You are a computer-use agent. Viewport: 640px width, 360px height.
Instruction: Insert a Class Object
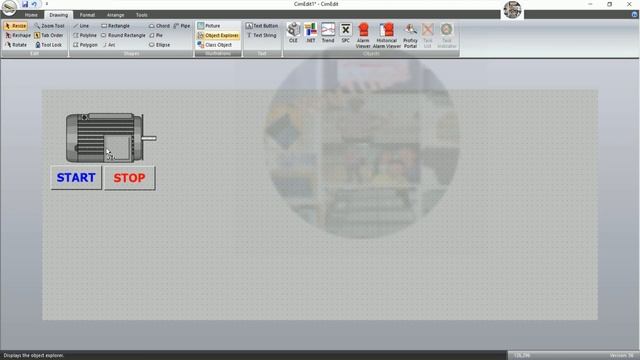[x=215, y=45]
